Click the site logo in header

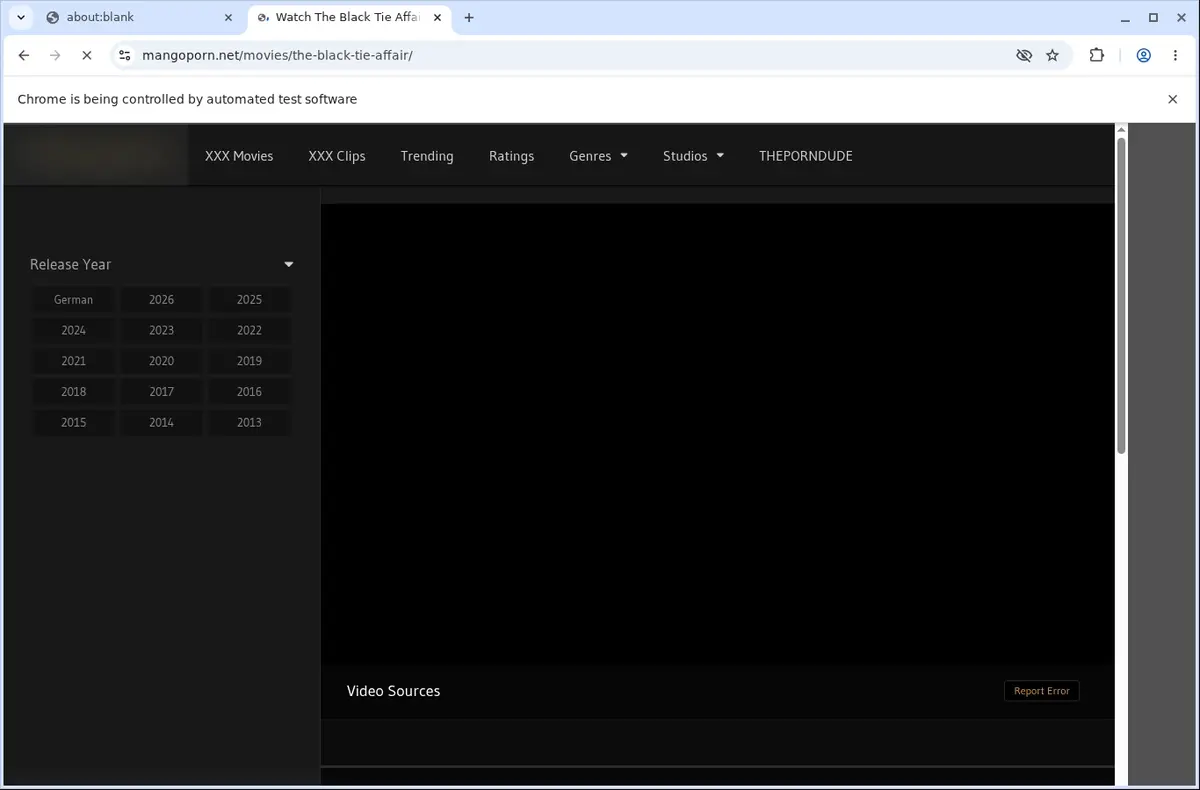[96, 156]
